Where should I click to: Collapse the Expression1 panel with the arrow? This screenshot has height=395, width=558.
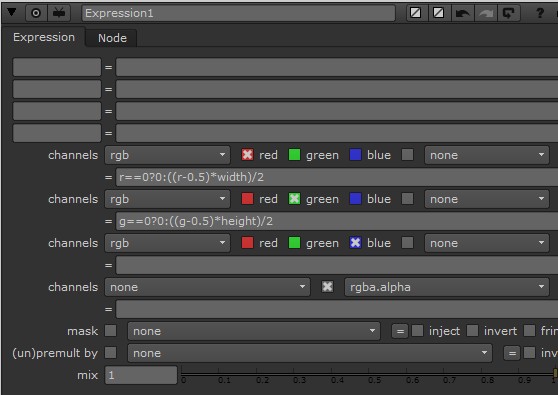11,12
